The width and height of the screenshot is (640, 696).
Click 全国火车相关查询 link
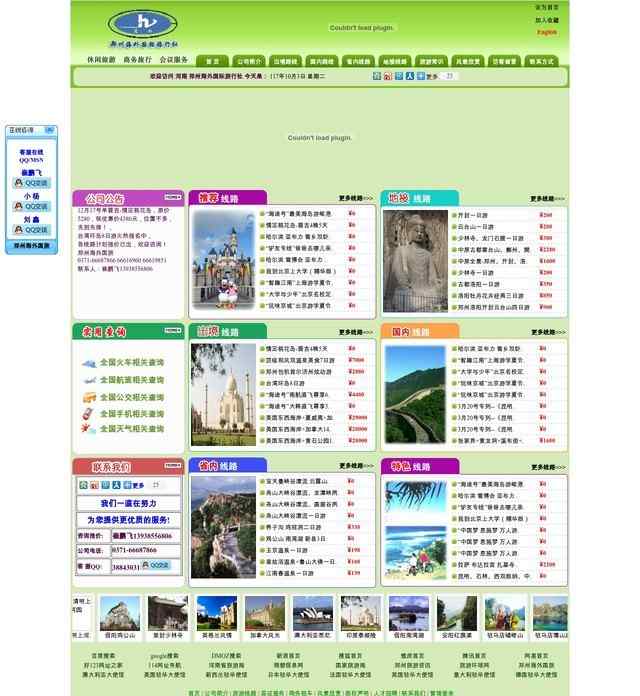(132, 363)
